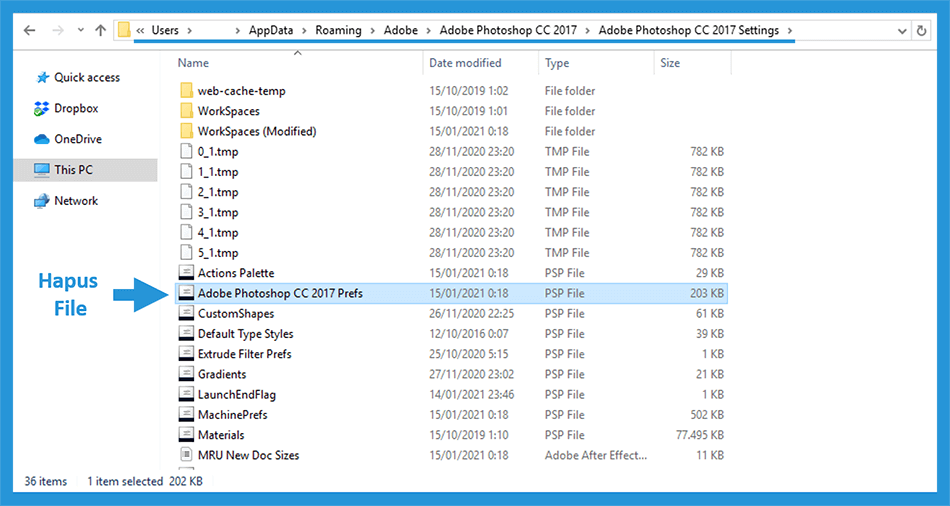Expand the chevron after AppData breadcrumb
Image resolution: width=950 pixels, height=506 pixels.
tap(304, 30)
